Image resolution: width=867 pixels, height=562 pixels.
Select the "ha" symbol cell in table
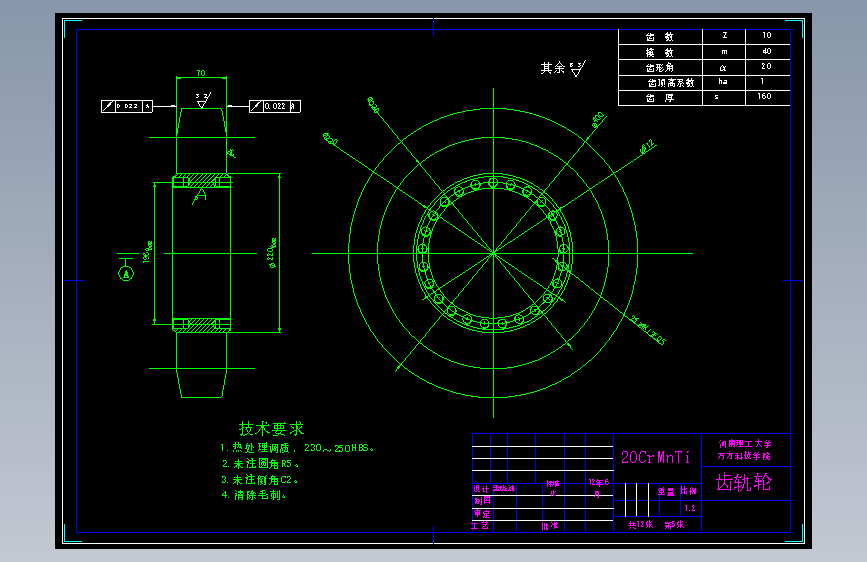pos(723,81)
